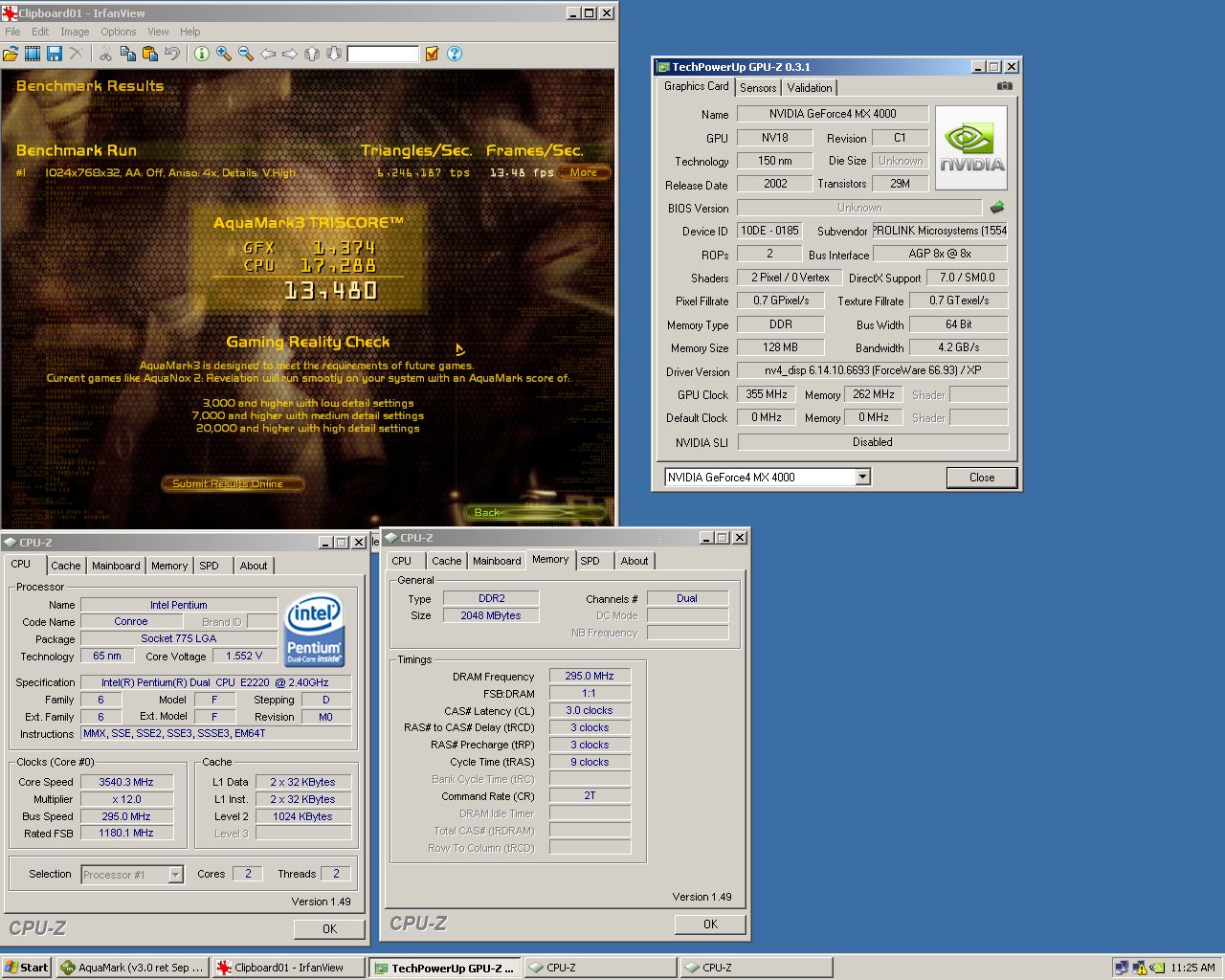This screenshot has width=1225, height=980.
Task: Click the Undo arrow icon in IrfanView
Action: click(x=171, y=55)
